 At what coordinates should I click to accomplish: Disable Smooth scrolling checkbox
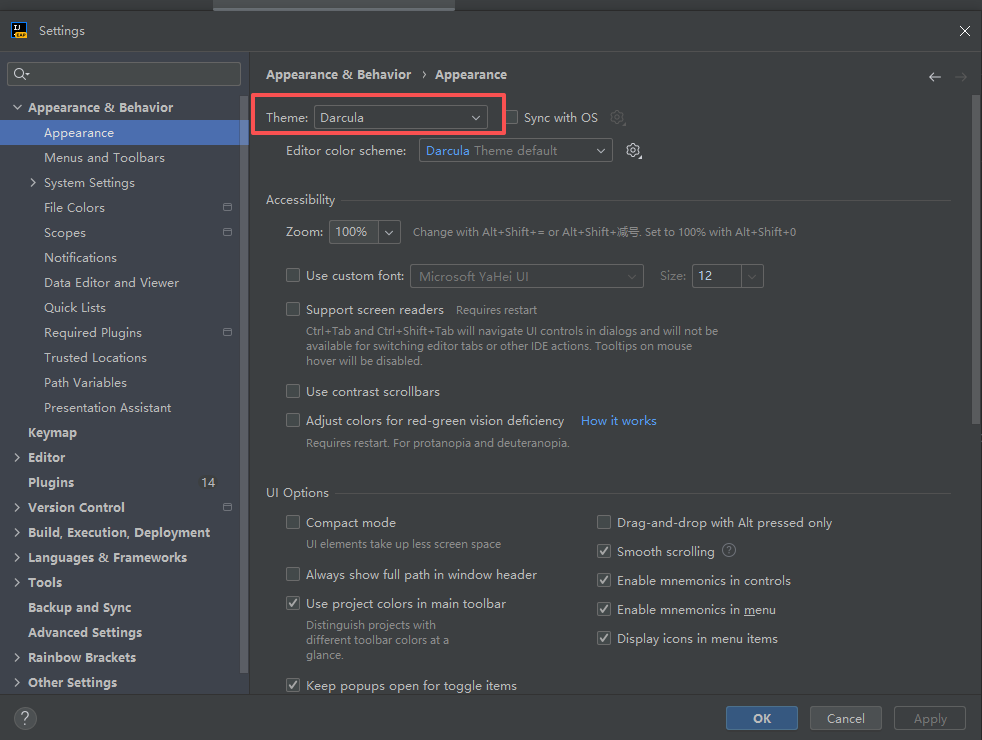click(x=604, y=551)
